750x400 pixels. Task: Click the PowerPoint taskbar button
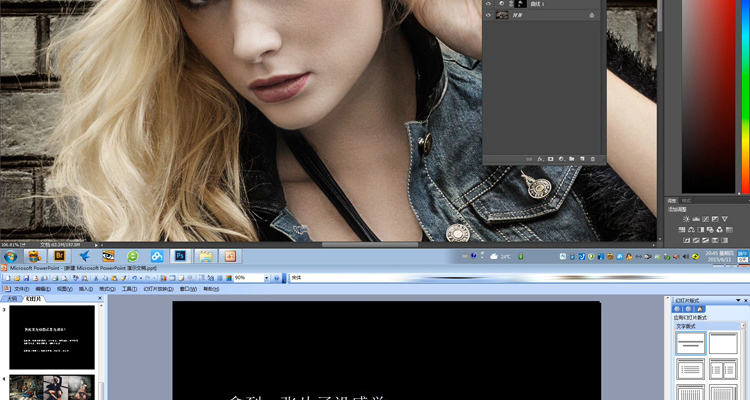click(x=230, y=256)
